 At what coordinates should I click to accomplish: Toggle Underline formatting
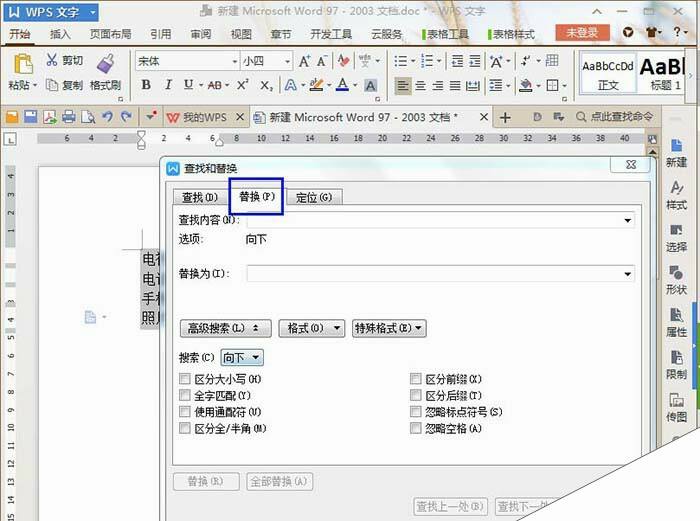click(188, 84)
